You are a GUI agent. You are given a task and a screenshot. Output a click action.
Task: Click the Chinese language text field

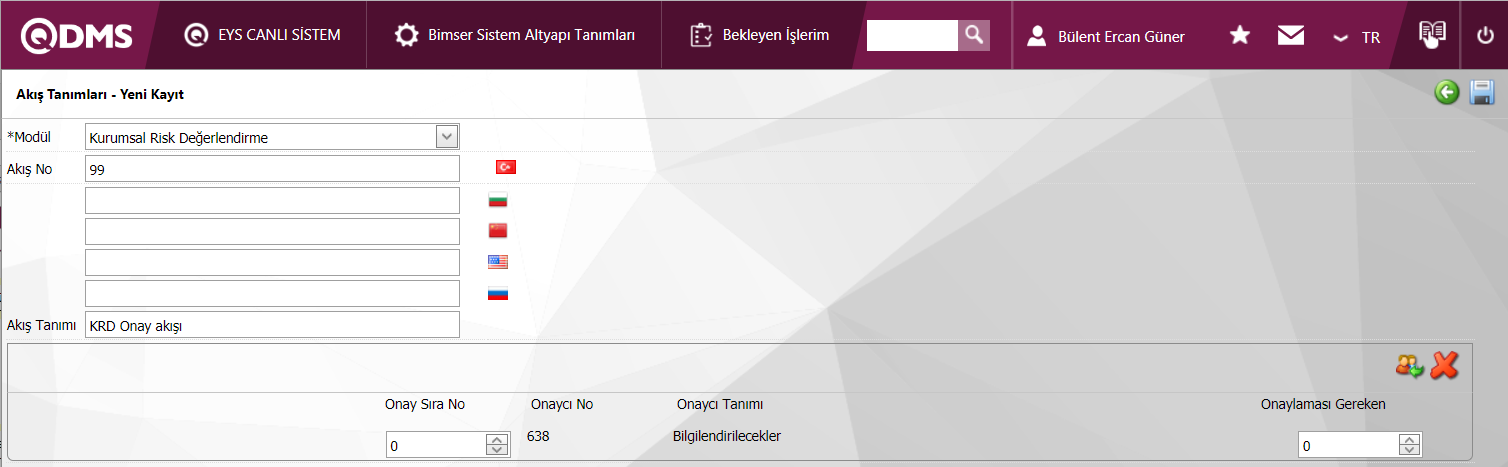(272, 231)
